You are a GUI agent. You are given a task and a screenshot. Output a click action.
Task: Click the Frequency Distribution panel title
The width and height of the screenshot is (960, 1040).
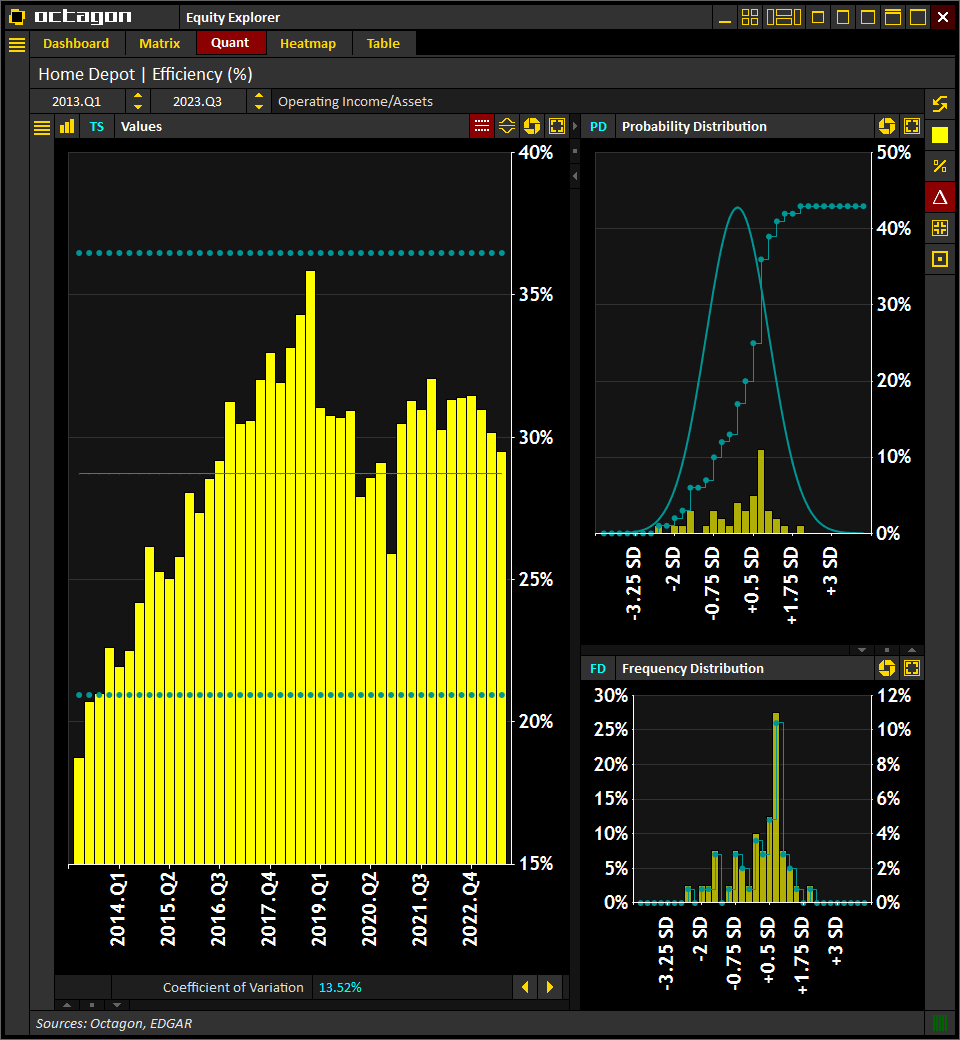point(693,669)
